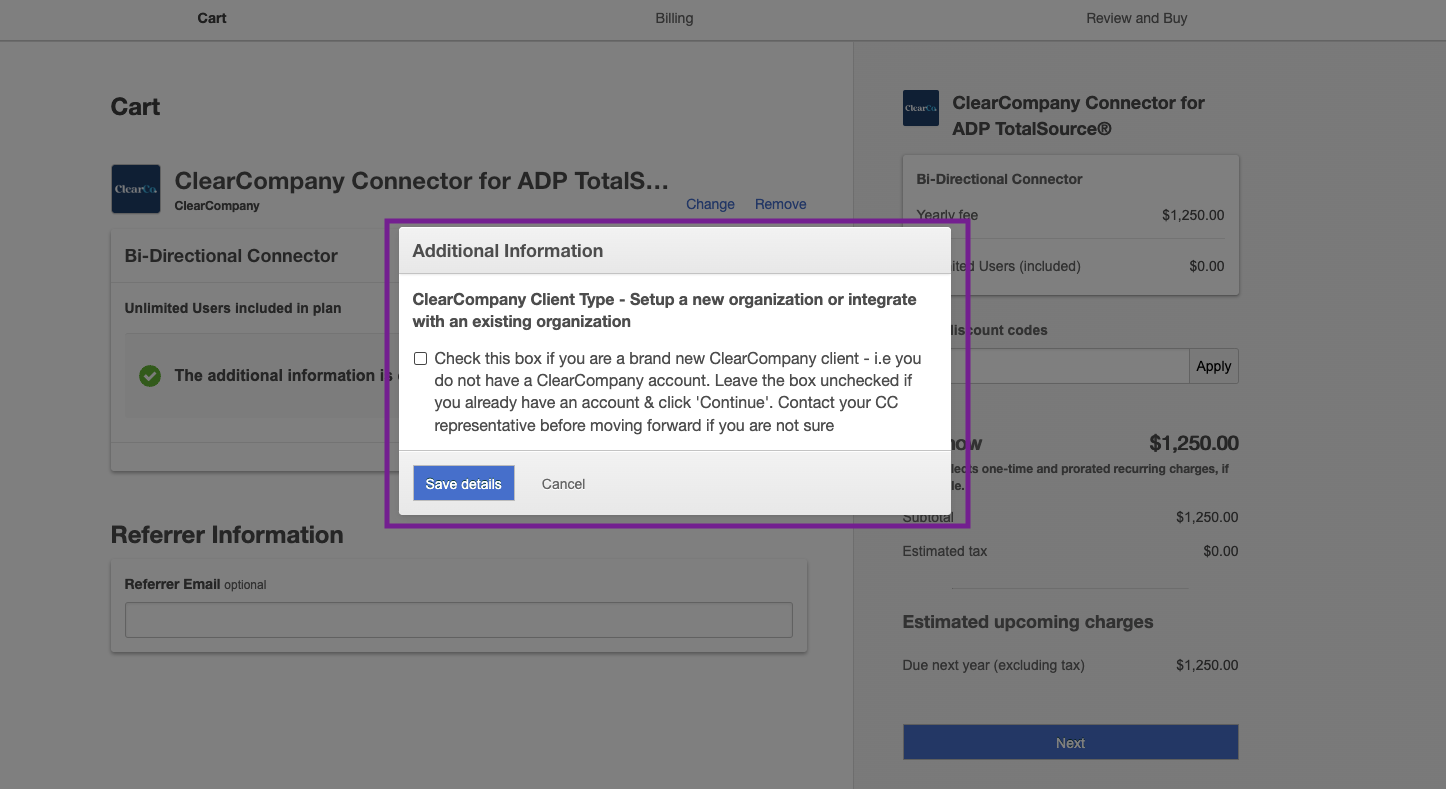
Task: Click the 'Estimated tax' label
Action: pos(945,551)
